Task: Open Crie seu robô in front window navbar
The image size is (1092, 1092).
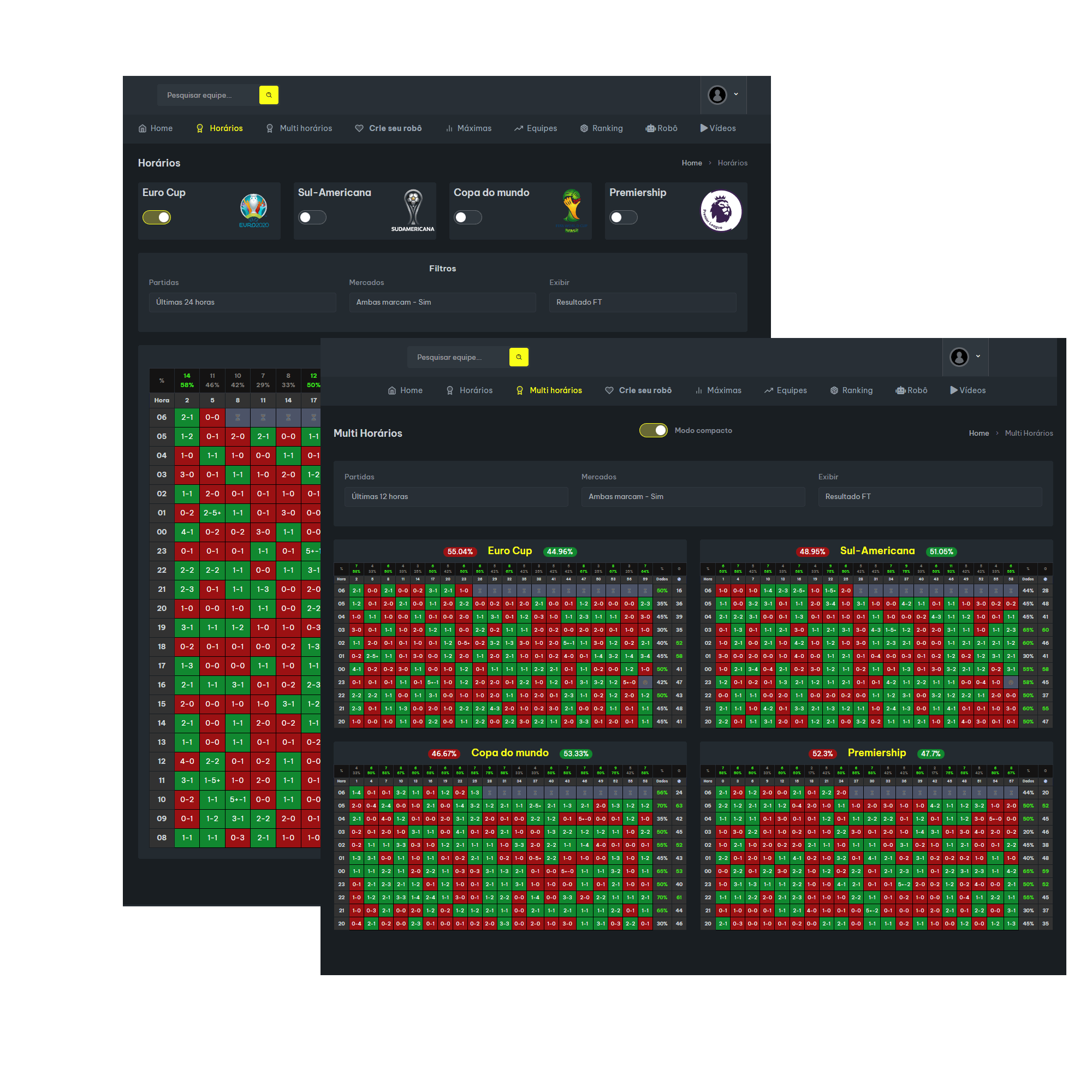Action: point(638,390)
